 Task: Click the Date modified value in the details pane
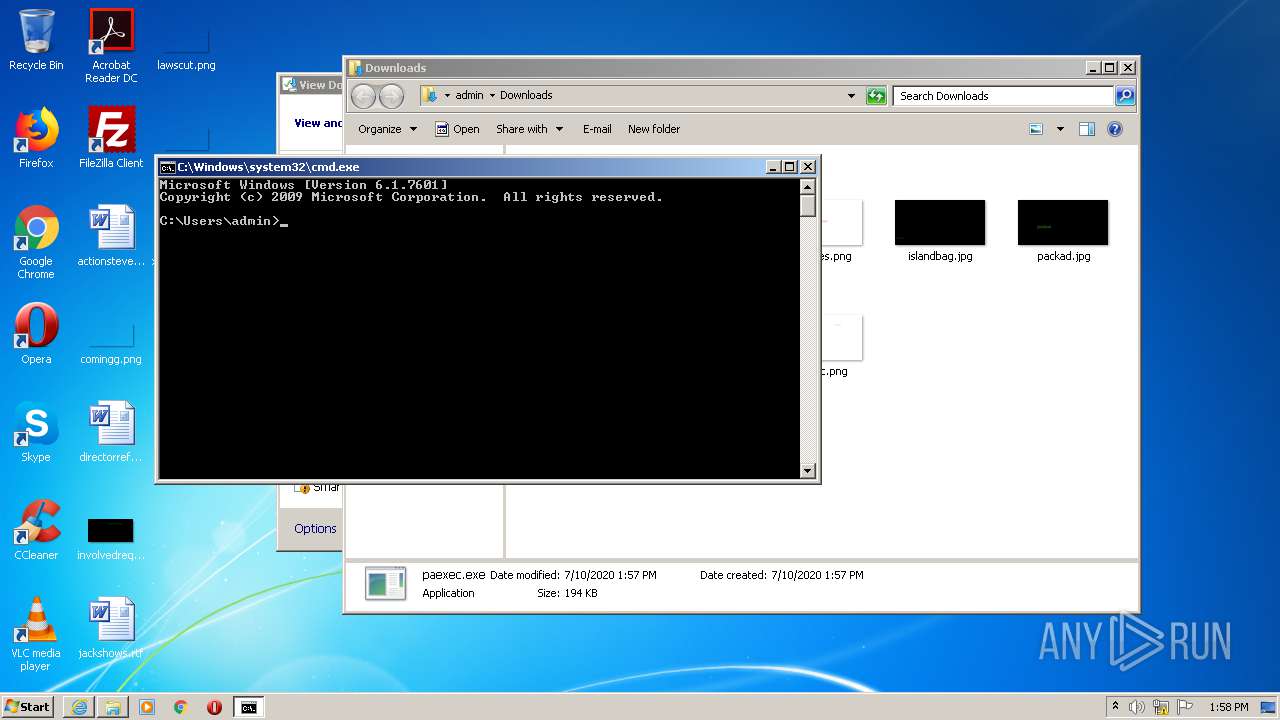(x=610, y=575)
